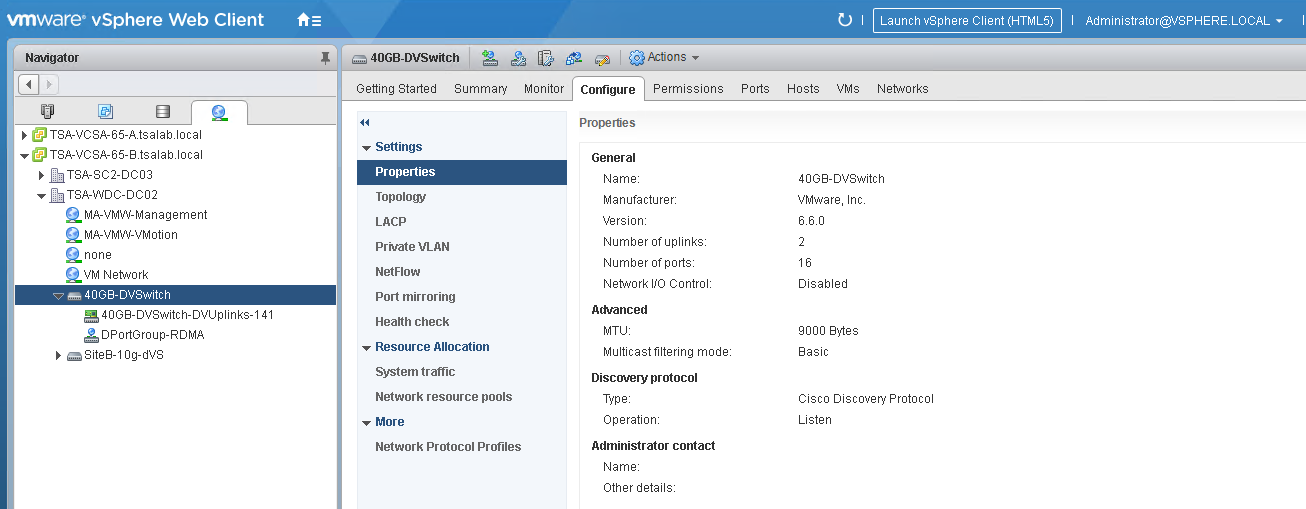Expand the TSA-VCSA-65-A.tsalab.local tree node

coord(24,135)
